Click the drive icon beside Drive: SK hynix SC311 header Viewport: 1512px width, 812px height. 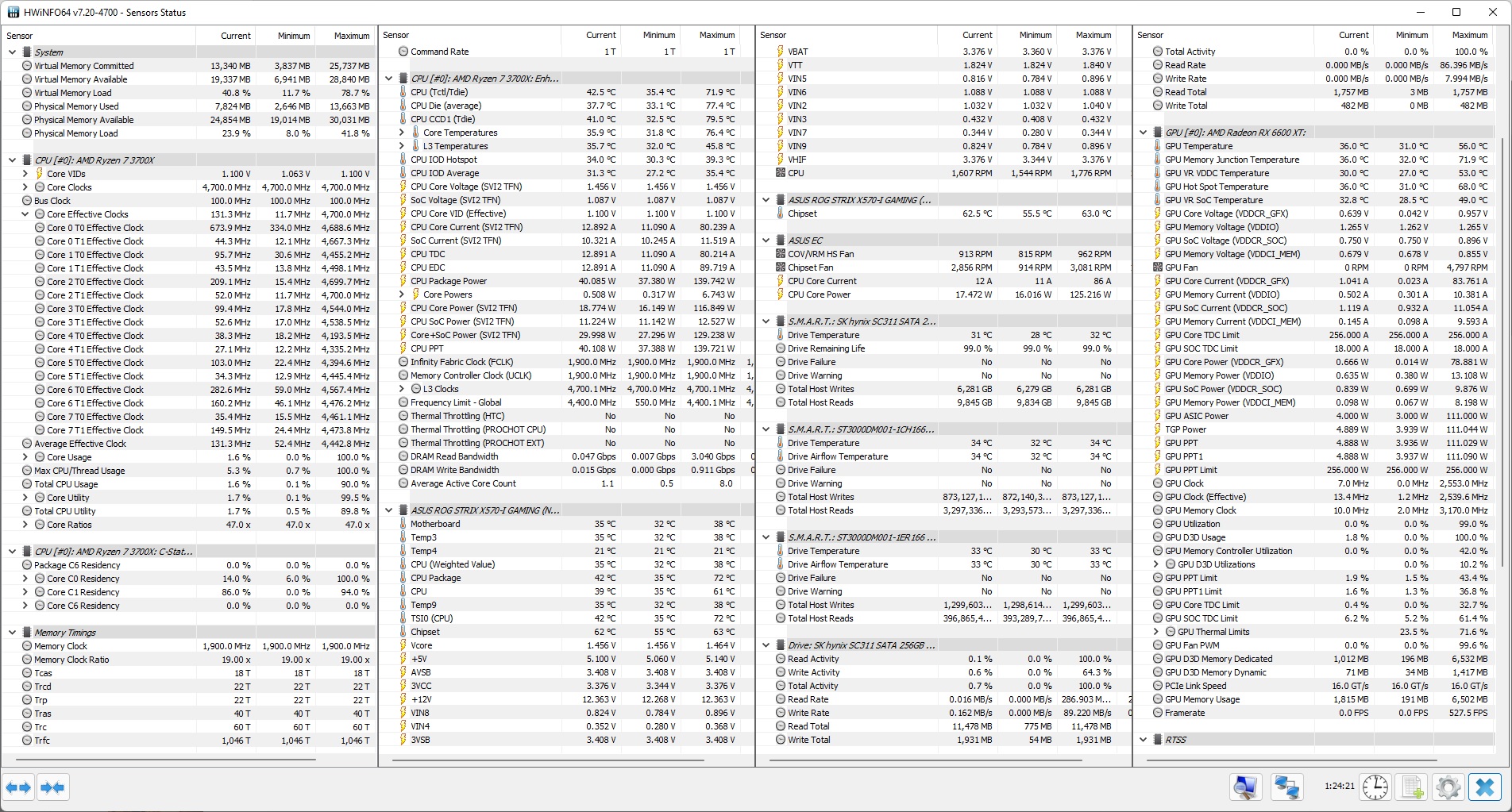coord(781,645)
